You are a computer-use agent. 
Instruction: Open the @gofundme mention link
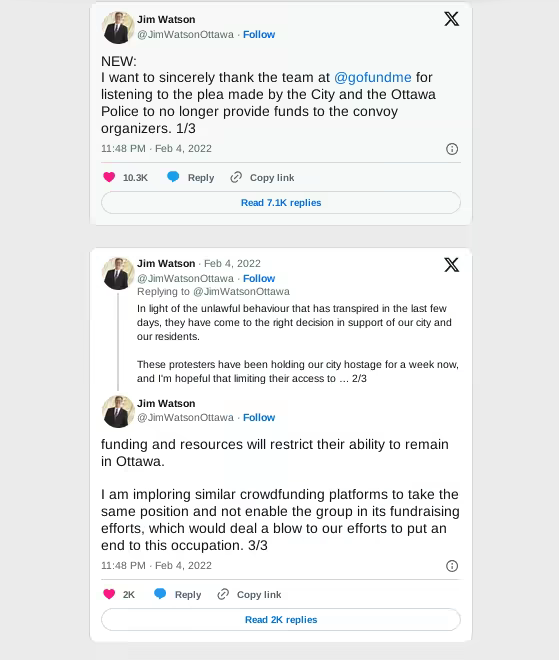tap(373, 77)
